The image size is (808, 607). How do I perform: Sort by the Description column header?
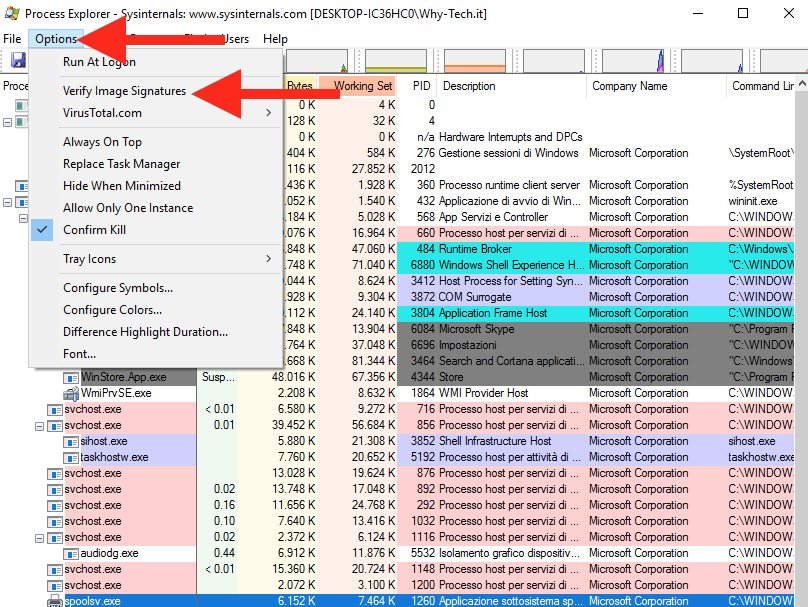coord(511,86)
